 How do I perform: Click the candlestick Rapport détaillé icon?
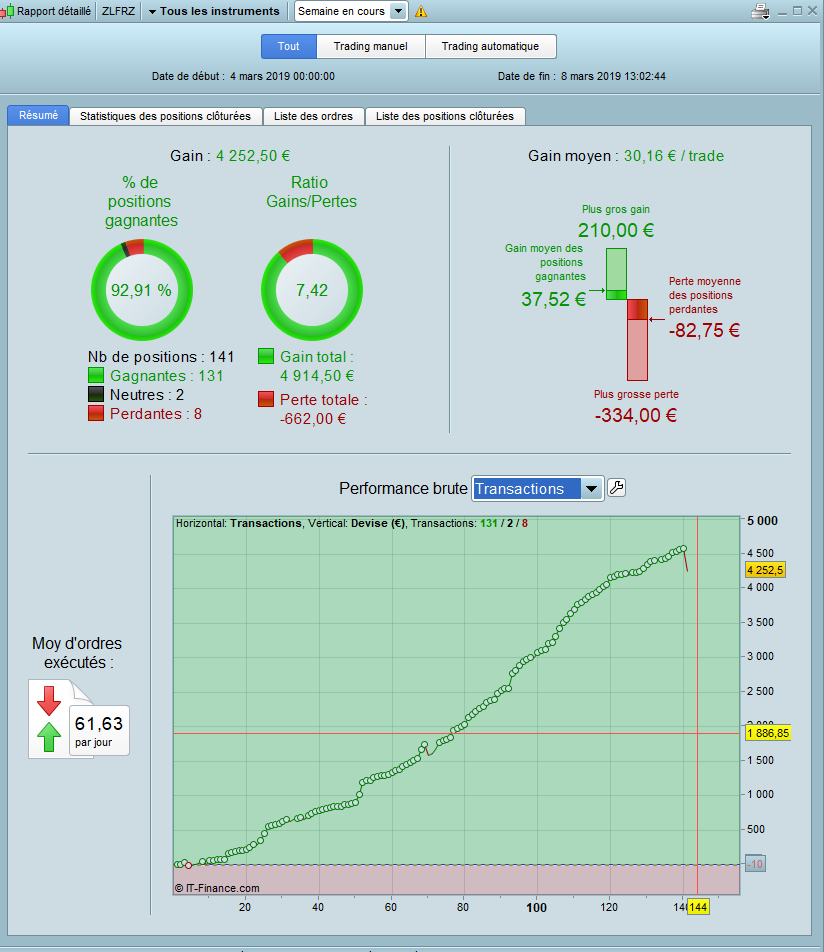point(7,12)
